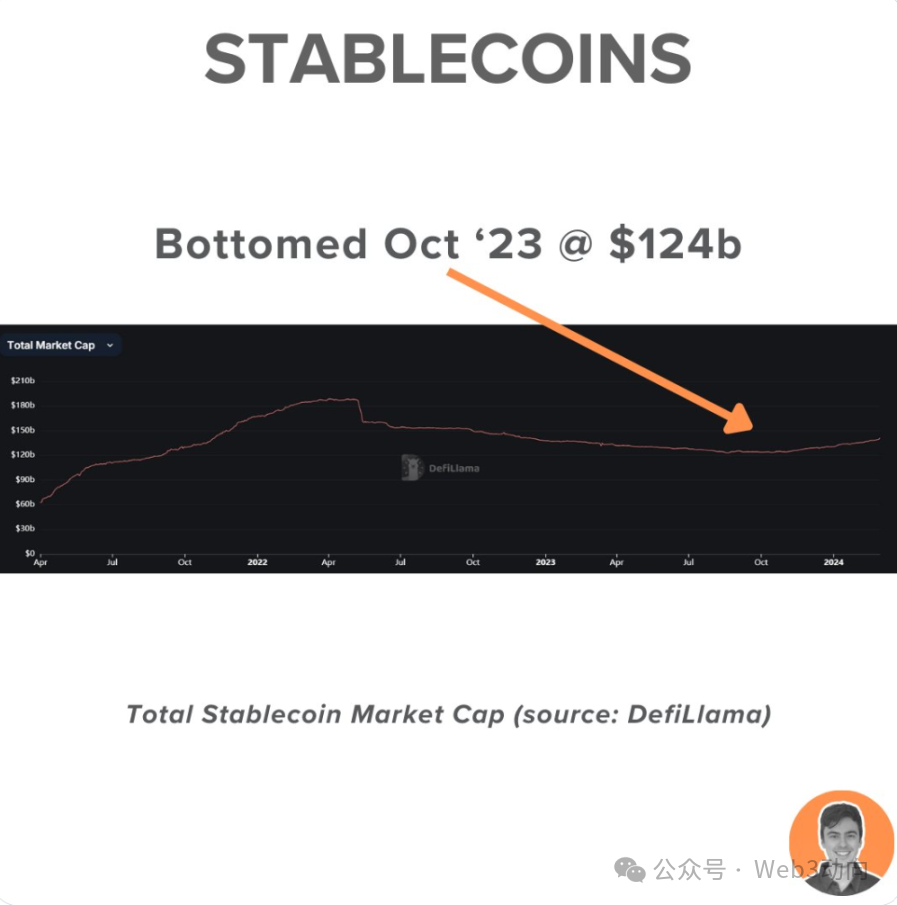Click the $60b y-axis label

tap(22, 503)
